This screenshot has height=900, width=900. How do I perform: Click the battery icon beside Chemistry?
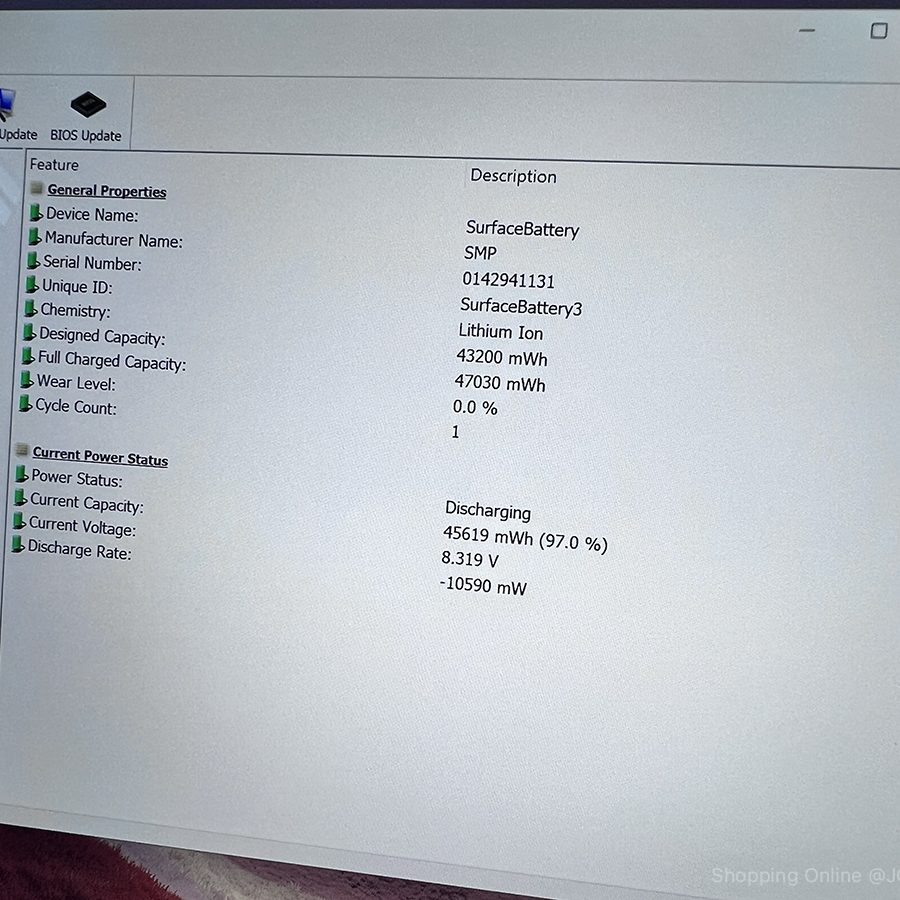point(30,308)
